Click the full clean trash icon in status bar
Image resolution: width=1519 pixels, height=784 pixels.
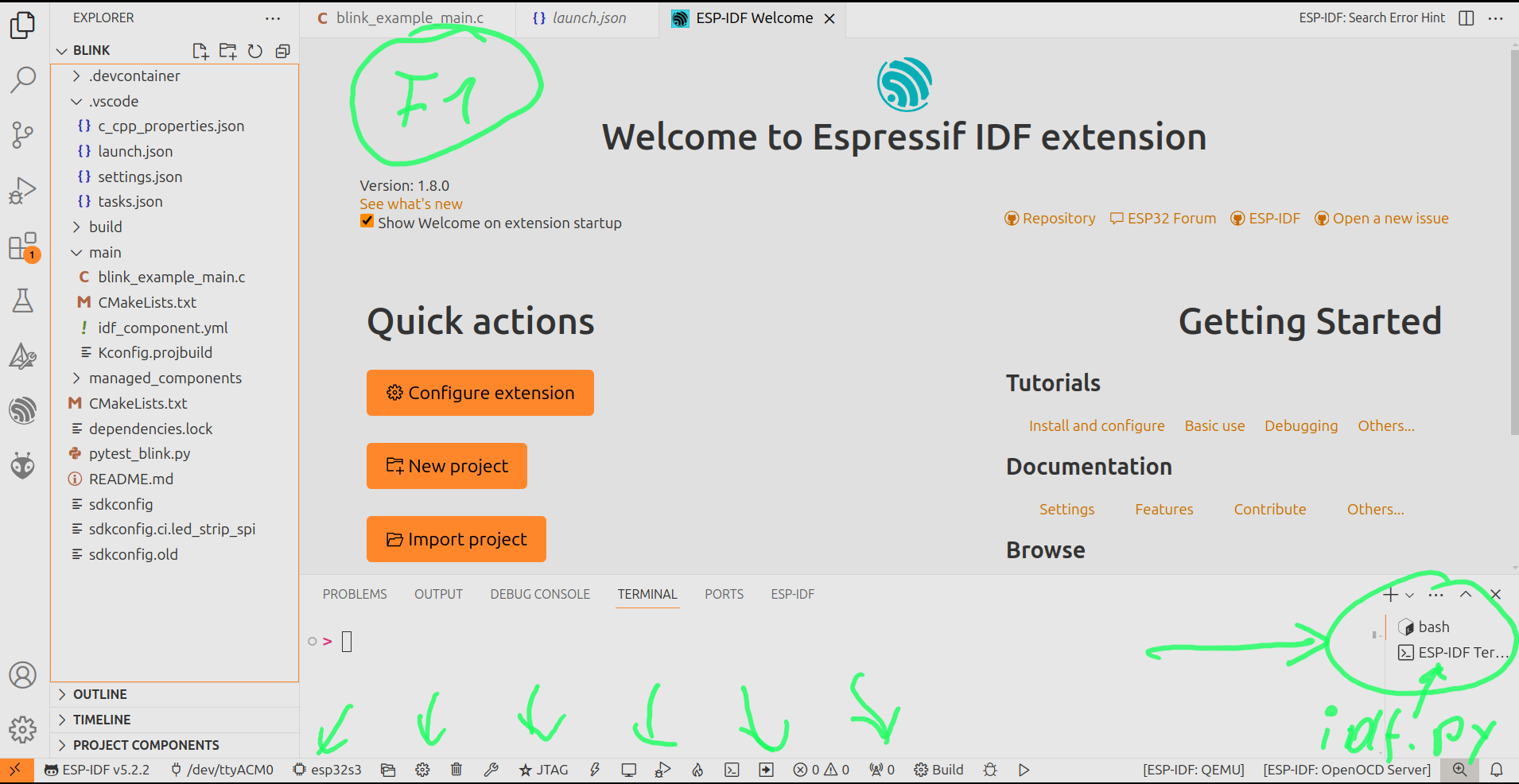click(x=456, y=770)
